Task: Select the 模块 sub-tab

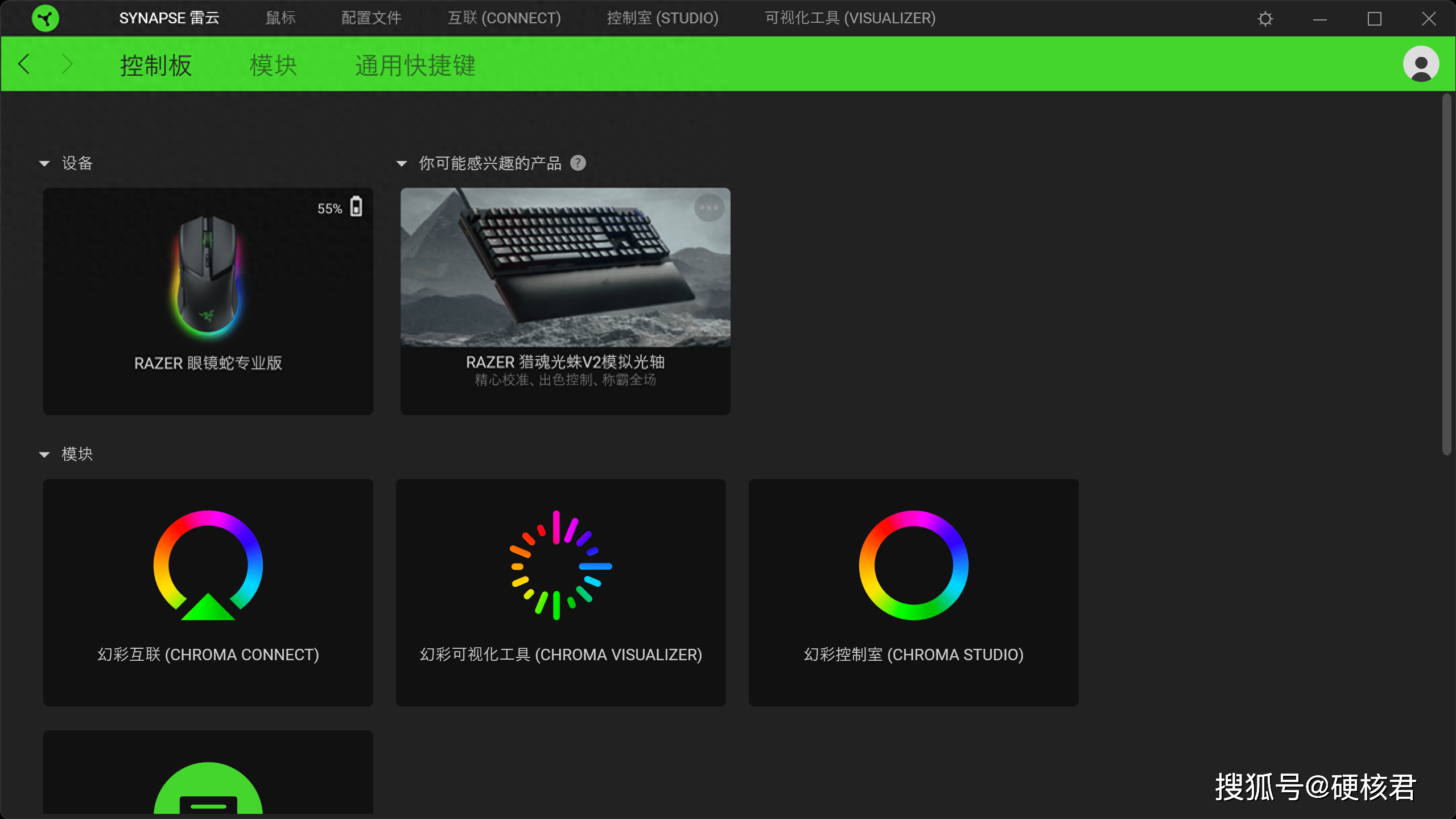Action: tap(273, 65)
